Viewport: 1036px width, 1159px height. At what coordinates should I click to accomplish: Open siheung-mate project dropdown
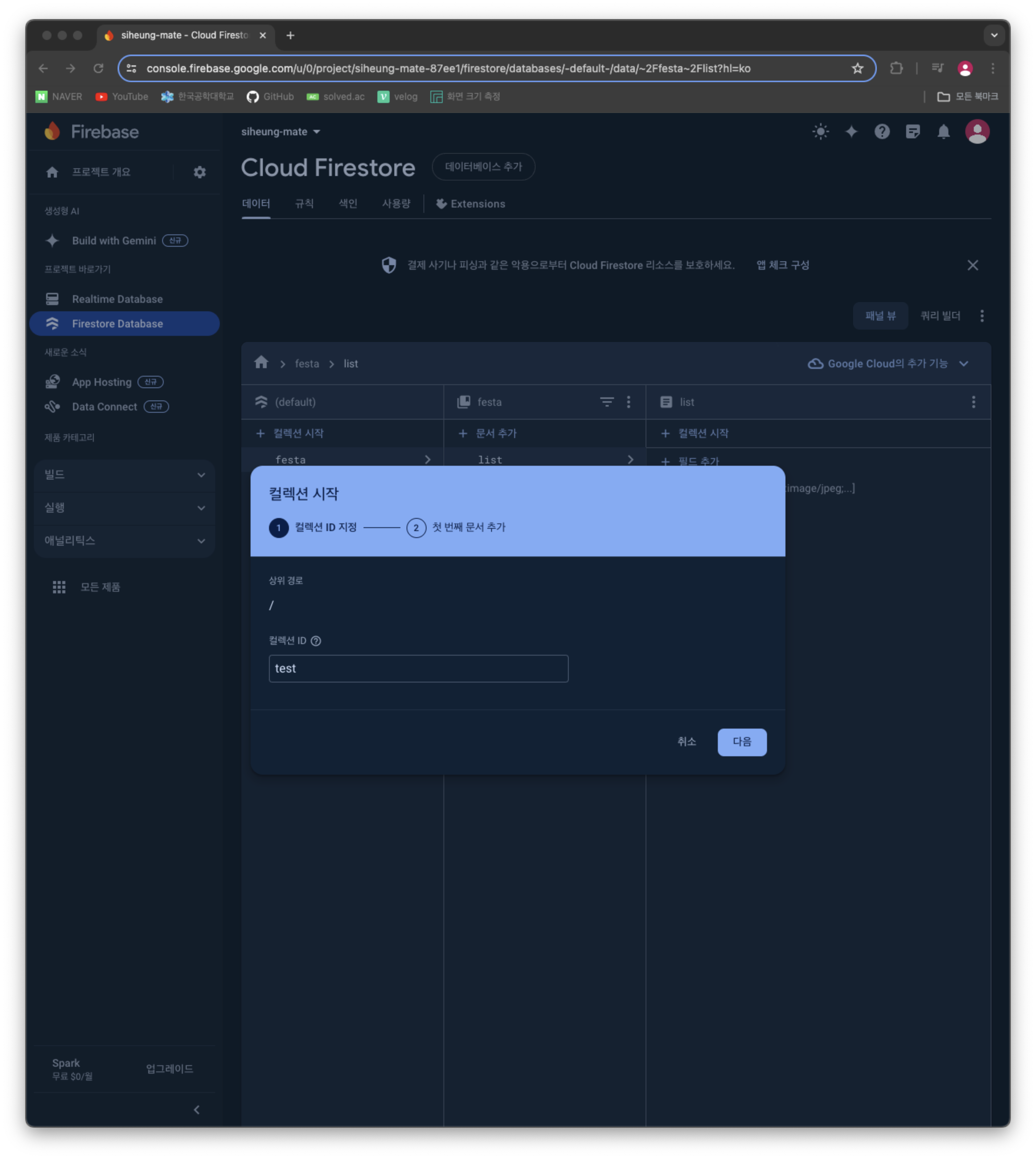(x=281, y=131)
